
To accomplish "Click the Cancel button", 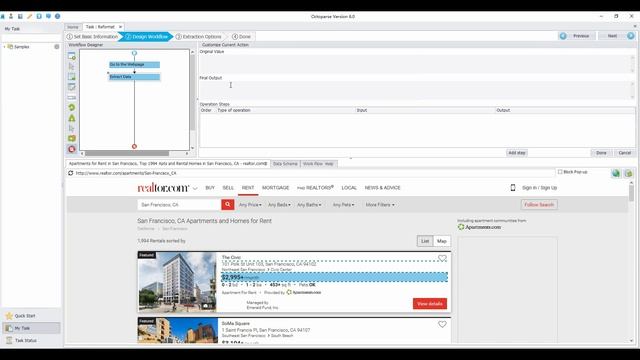I will coord(624,153).
